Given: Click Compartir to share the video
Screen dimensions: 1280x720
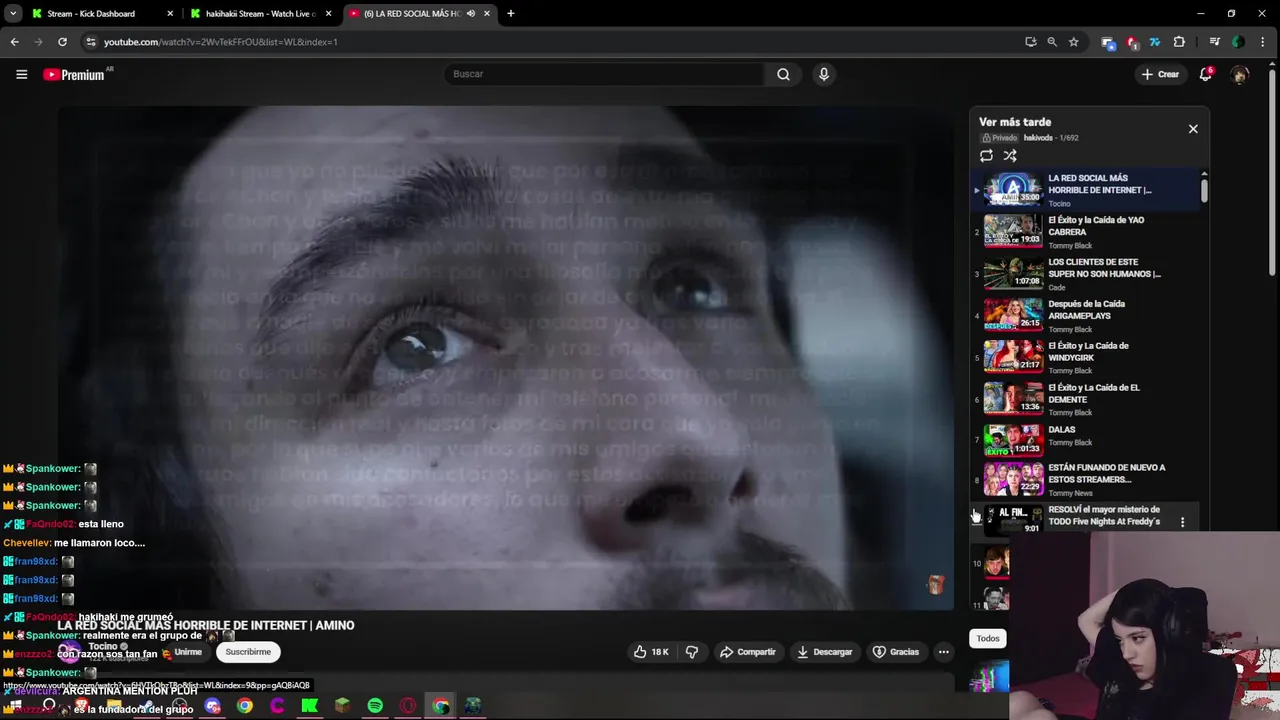Looking at the screenshot, I should point(747,652).
